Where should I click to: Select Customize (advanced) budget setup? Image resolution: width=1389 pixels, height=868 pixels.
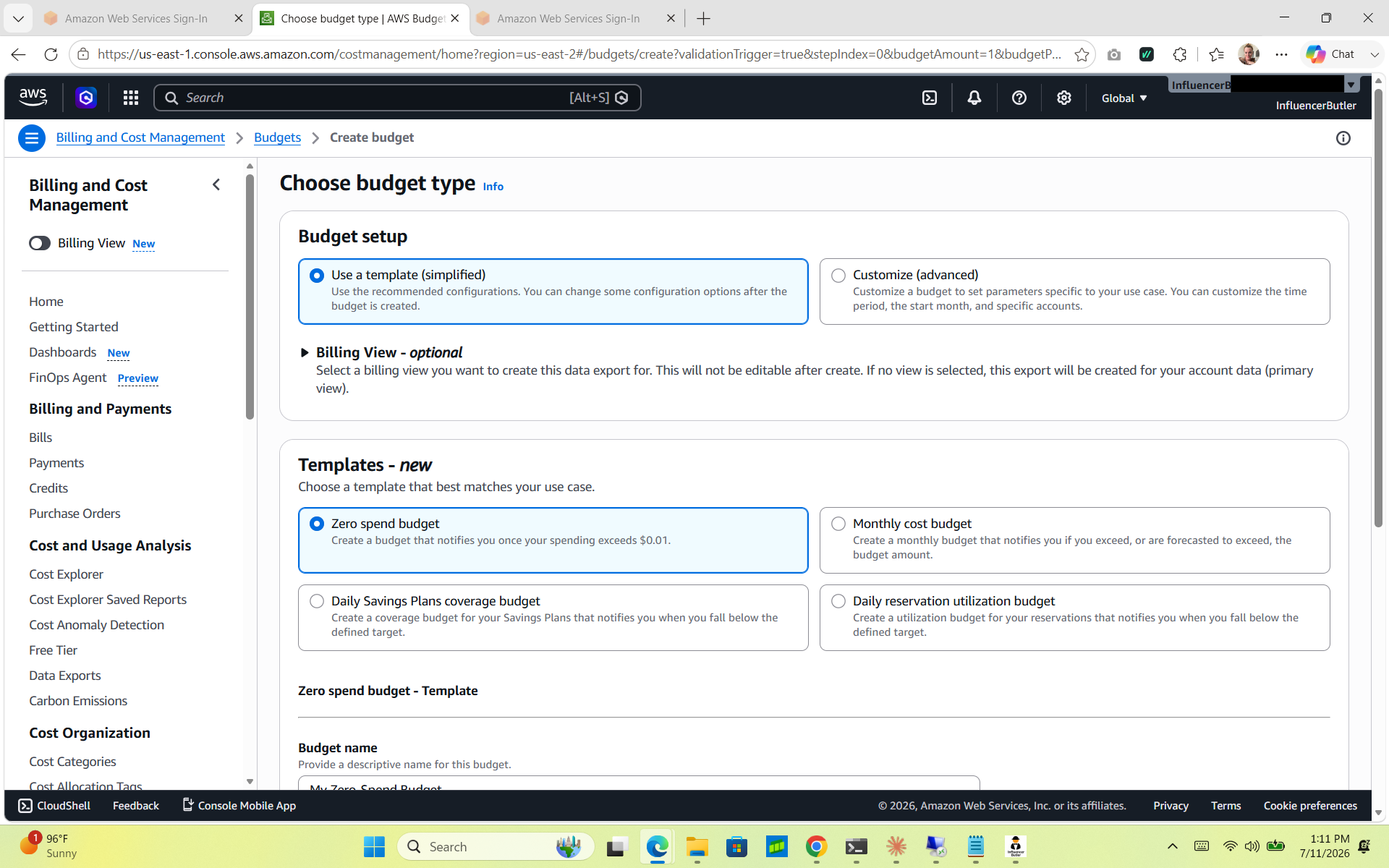1074,292
